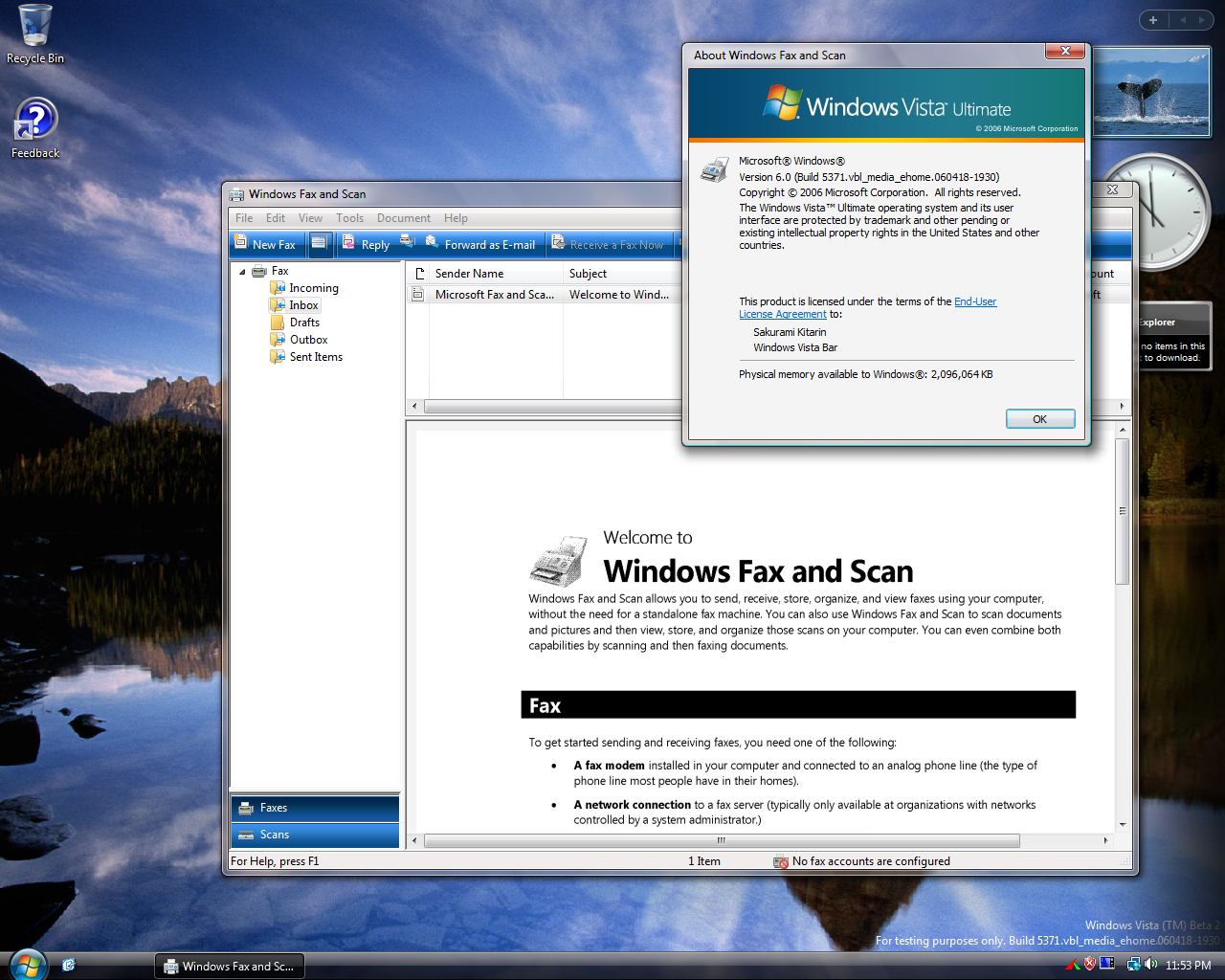Click the preview pane scroll right arrow

point(1105,841)
